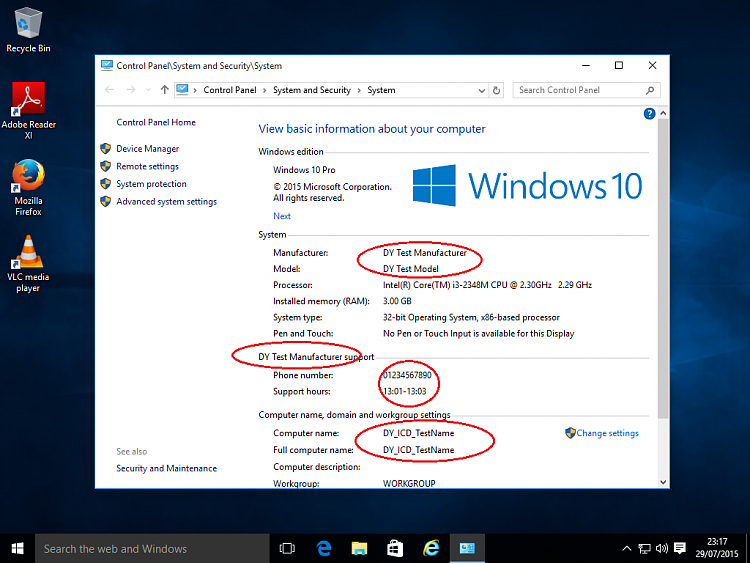Click the shield icon beside Device Manager
Image resolution: width=750 pixels, height=563 pixels.
(106, 148)
